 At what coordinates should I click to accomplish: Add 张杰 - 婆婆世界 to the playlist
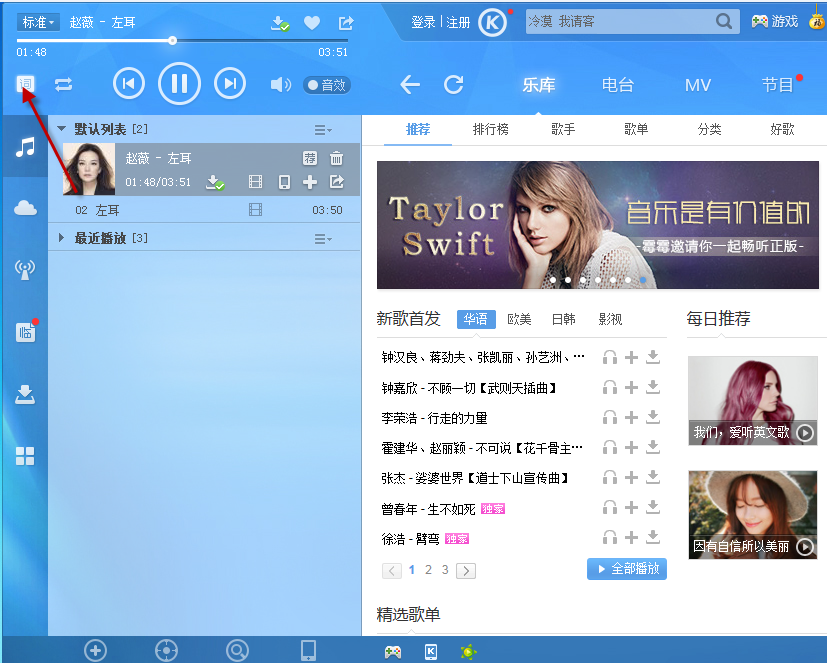pos(631,478)
